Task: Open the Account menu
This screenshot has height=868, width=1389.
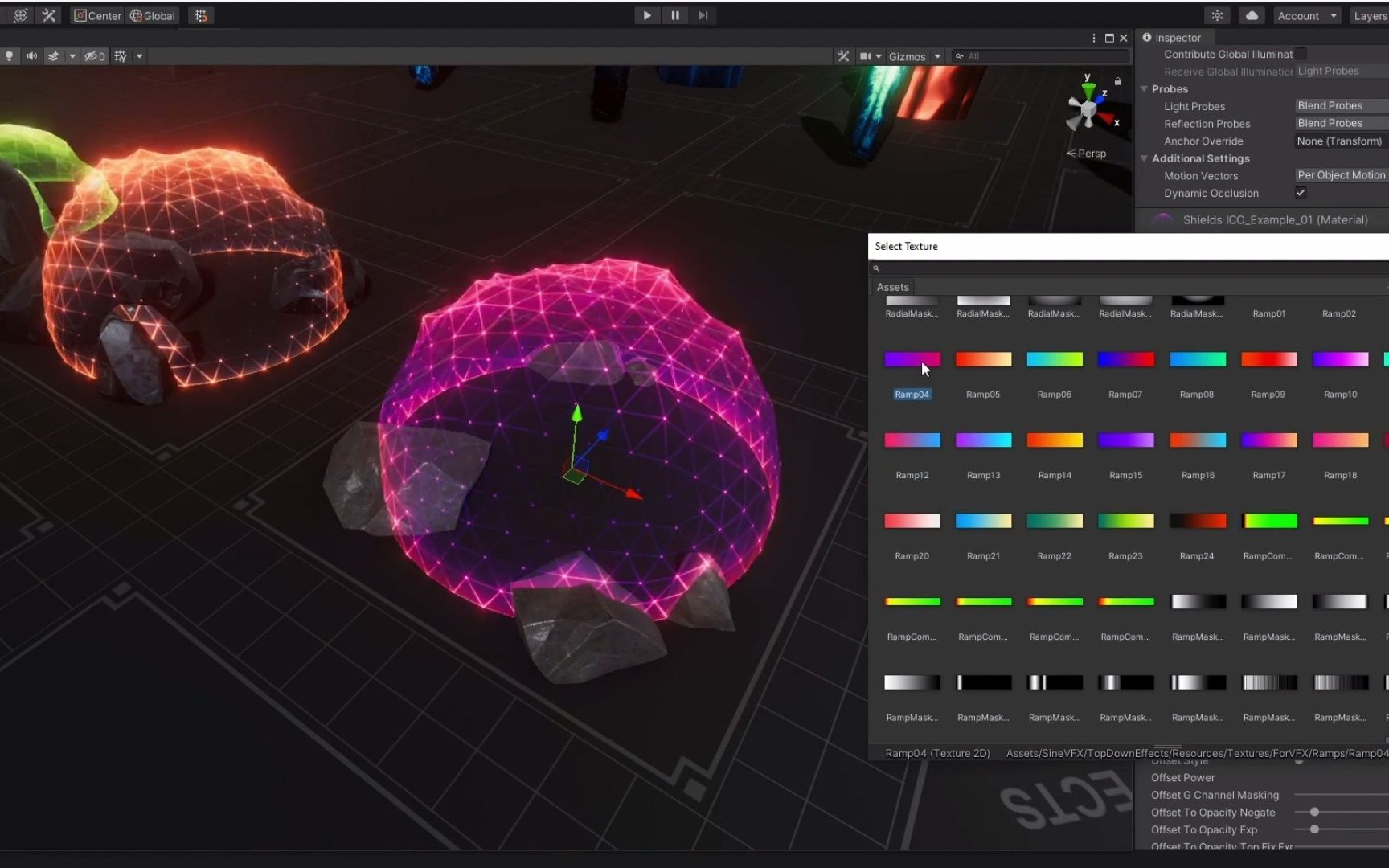Action: click(x=1307, y=15)
